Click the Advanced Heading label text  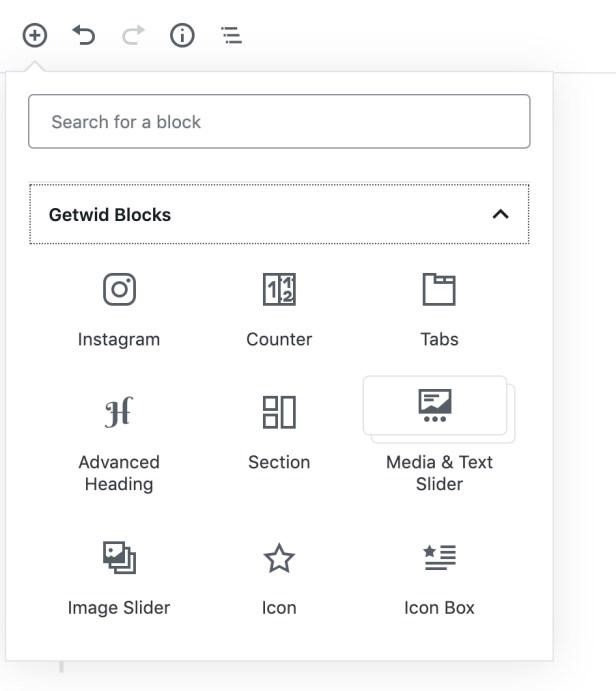(x=119, y=473)
